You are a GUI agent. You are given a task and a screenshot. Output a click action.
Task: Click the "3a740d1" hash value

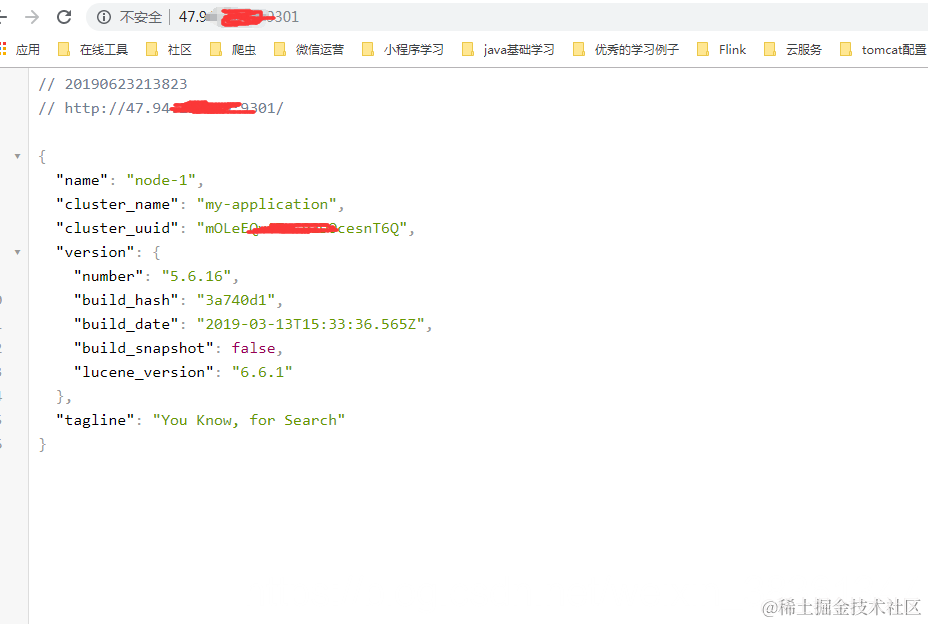[236, 300]
